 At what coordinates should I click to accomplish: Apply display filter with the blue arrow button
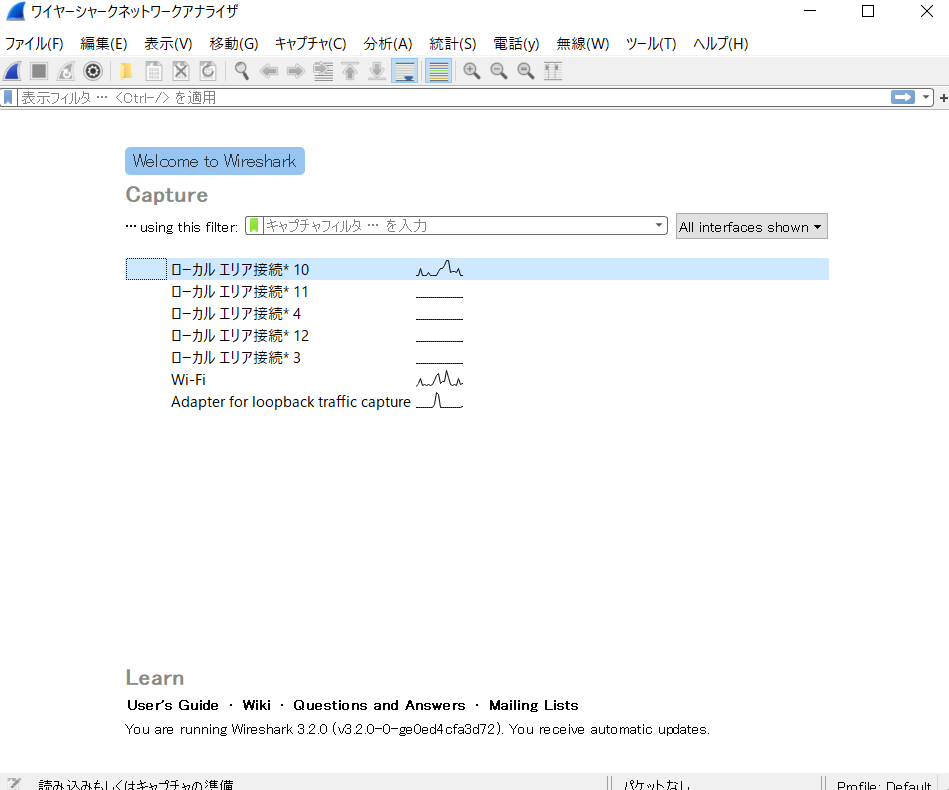(903, 97)
